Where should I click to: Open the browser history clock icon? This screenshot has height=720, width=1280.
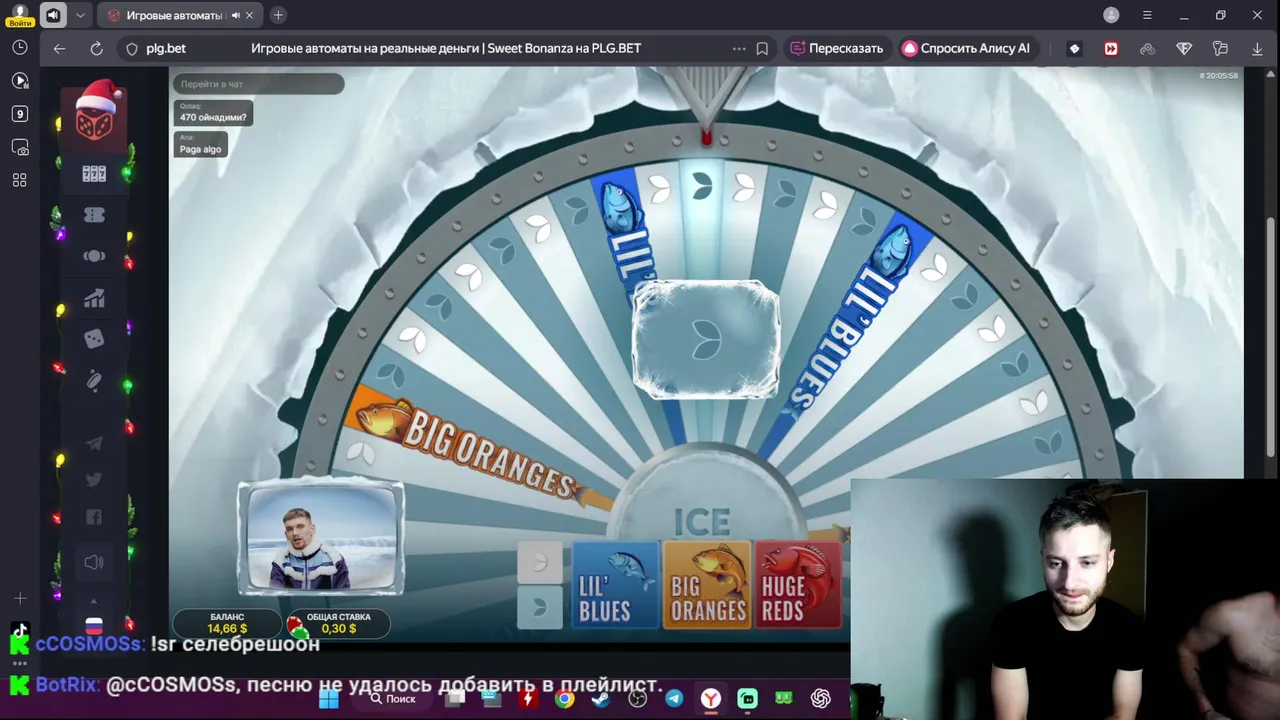coord(19,48)
